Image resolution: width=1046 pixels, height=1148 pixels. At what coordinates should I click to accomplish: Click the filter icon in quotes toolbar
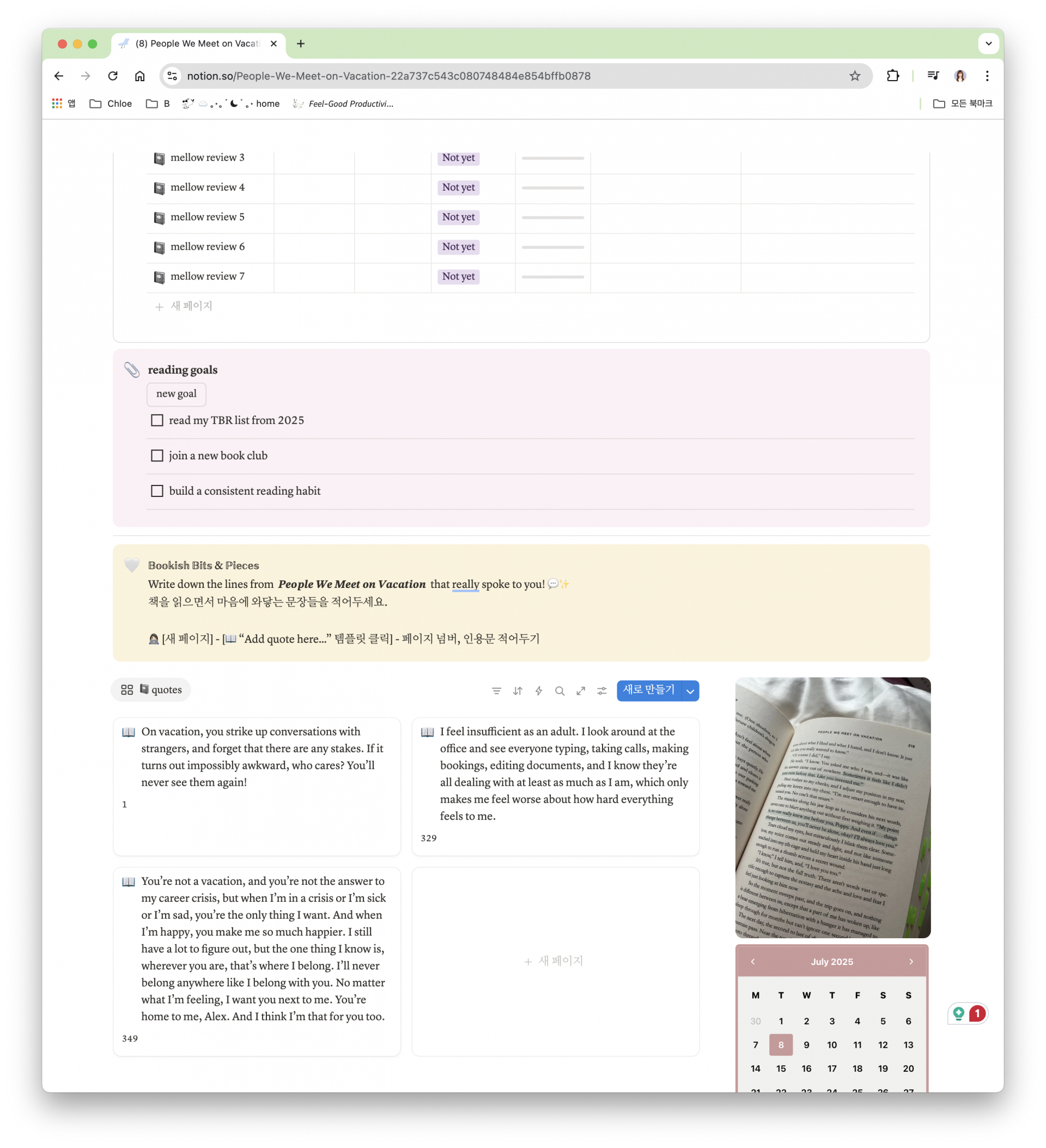pyautogui.click(x=496, y=691)
